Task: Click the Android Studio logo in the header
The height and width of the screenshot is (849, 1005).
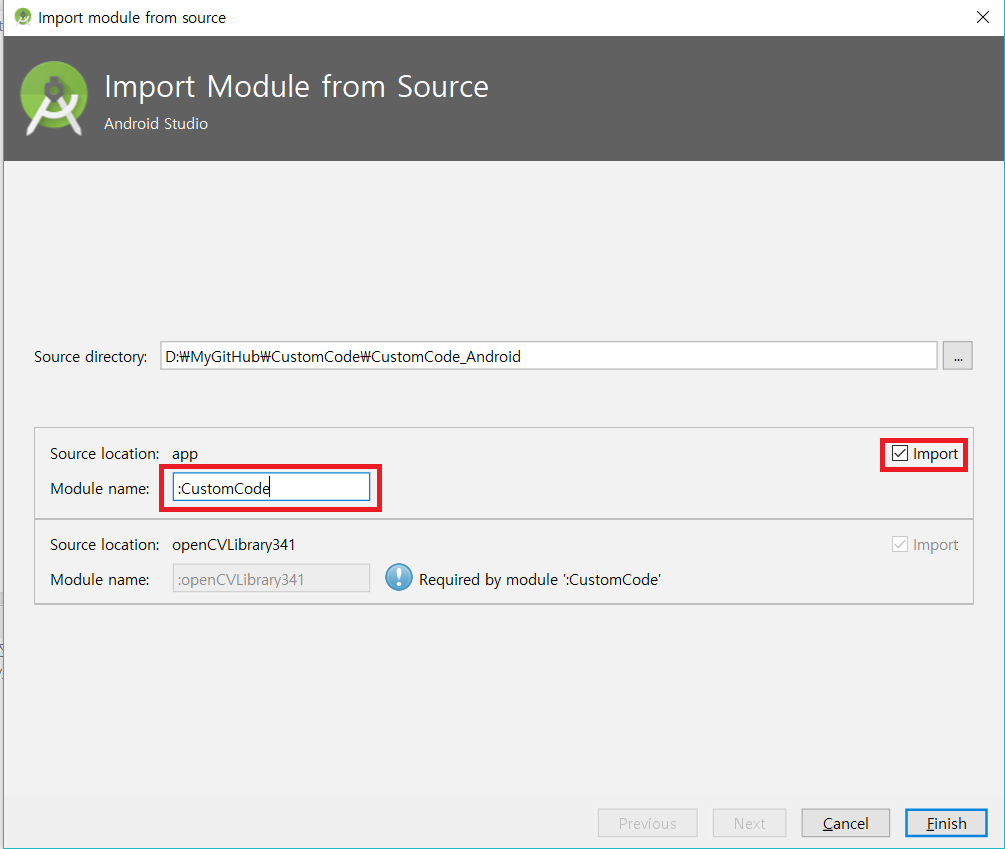Action: tap(54, 98)
